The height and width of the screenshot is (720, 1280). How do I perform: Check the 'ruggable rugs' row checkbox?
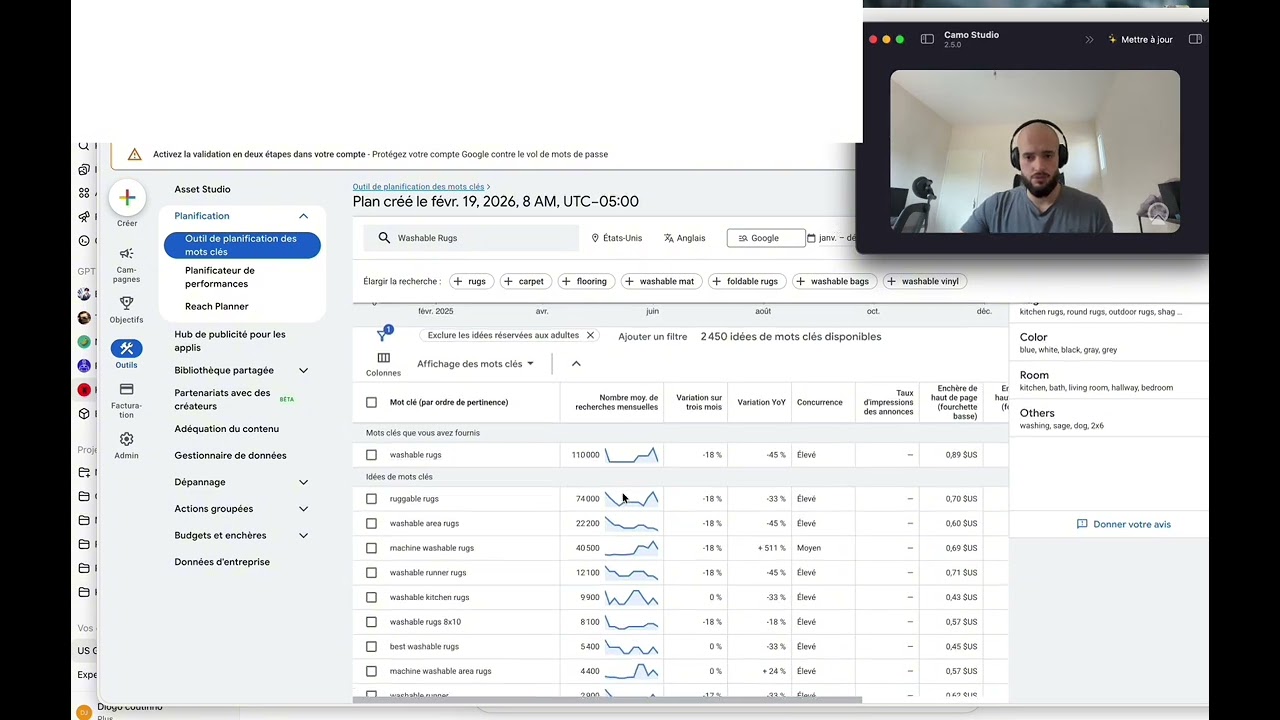point(371,499)
